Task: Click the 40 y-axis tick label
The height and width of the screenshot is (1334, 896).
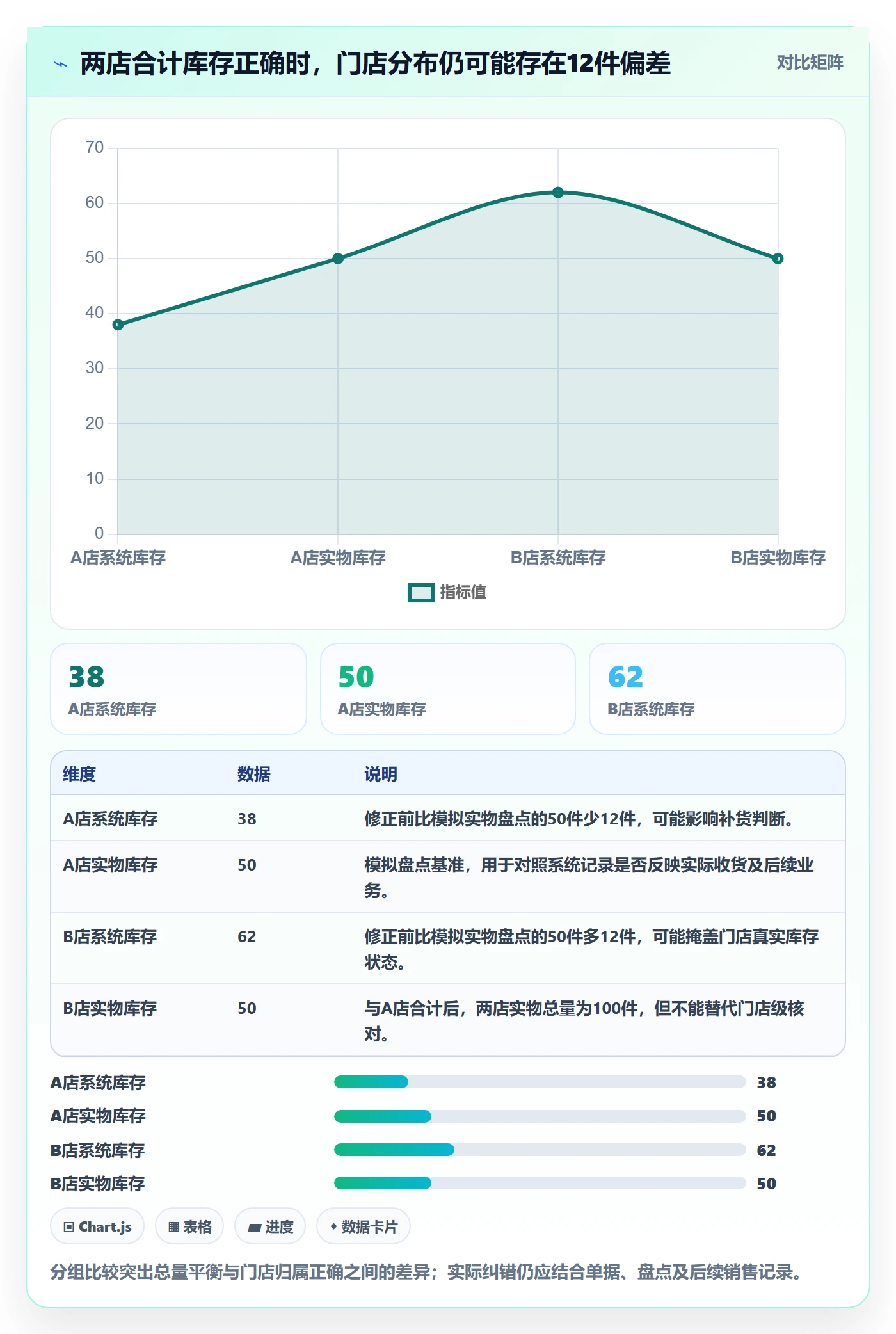Action: (95, 313)
